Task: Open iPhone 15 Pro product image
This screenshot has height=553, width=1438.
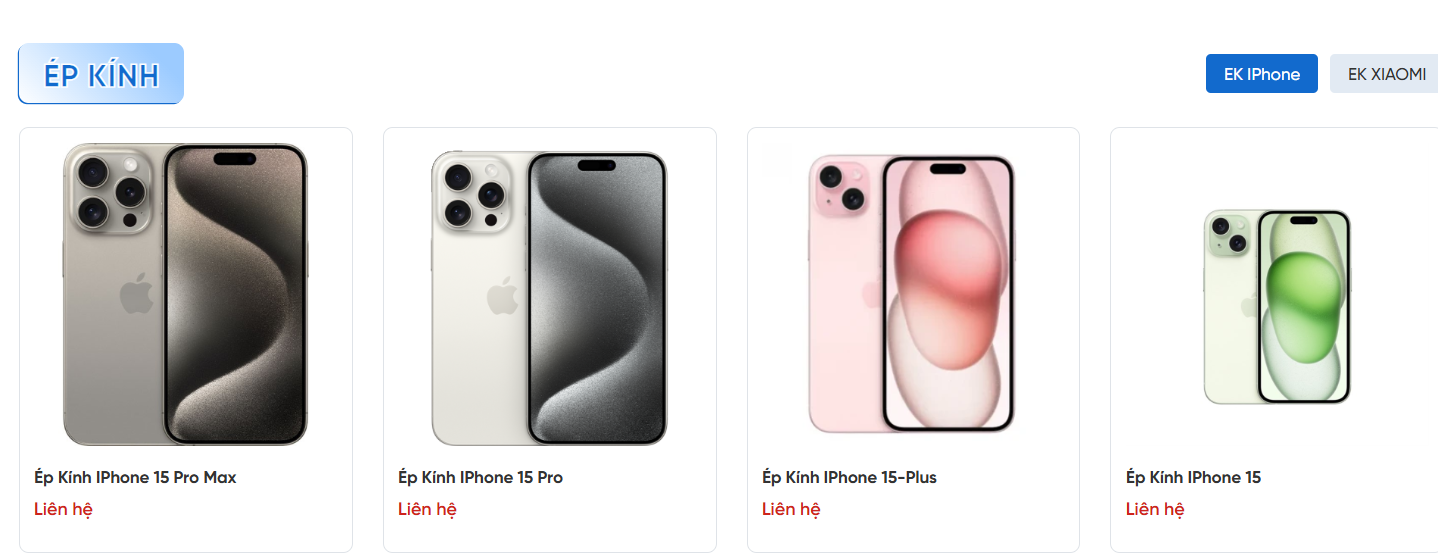Action: [549, 297]
